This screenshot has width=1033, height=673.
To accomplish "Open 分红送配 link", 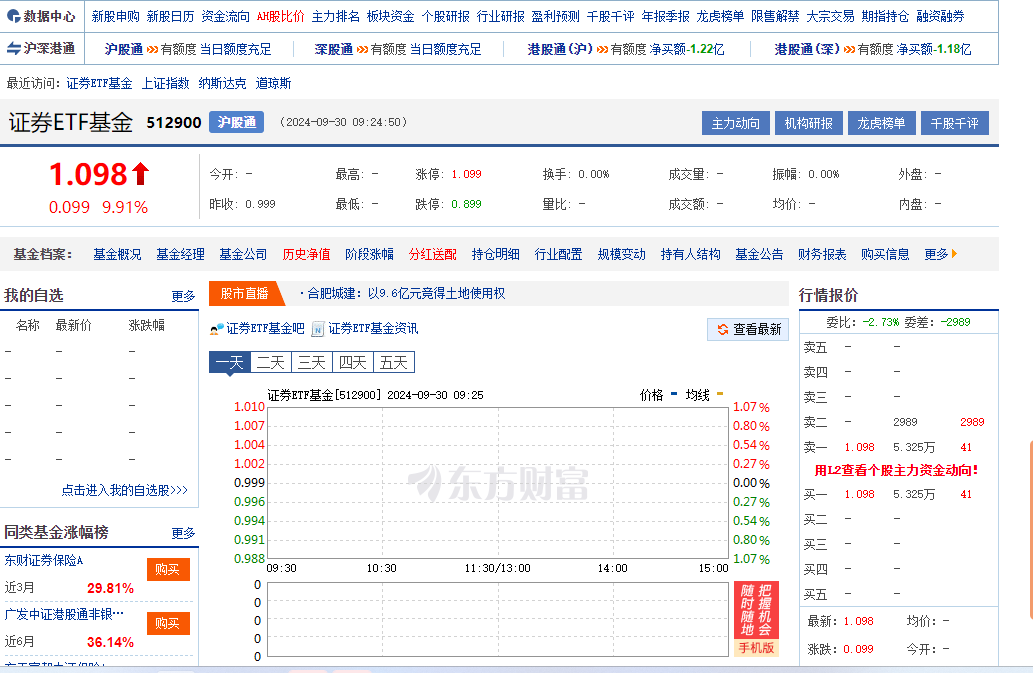I will [433, 254].
